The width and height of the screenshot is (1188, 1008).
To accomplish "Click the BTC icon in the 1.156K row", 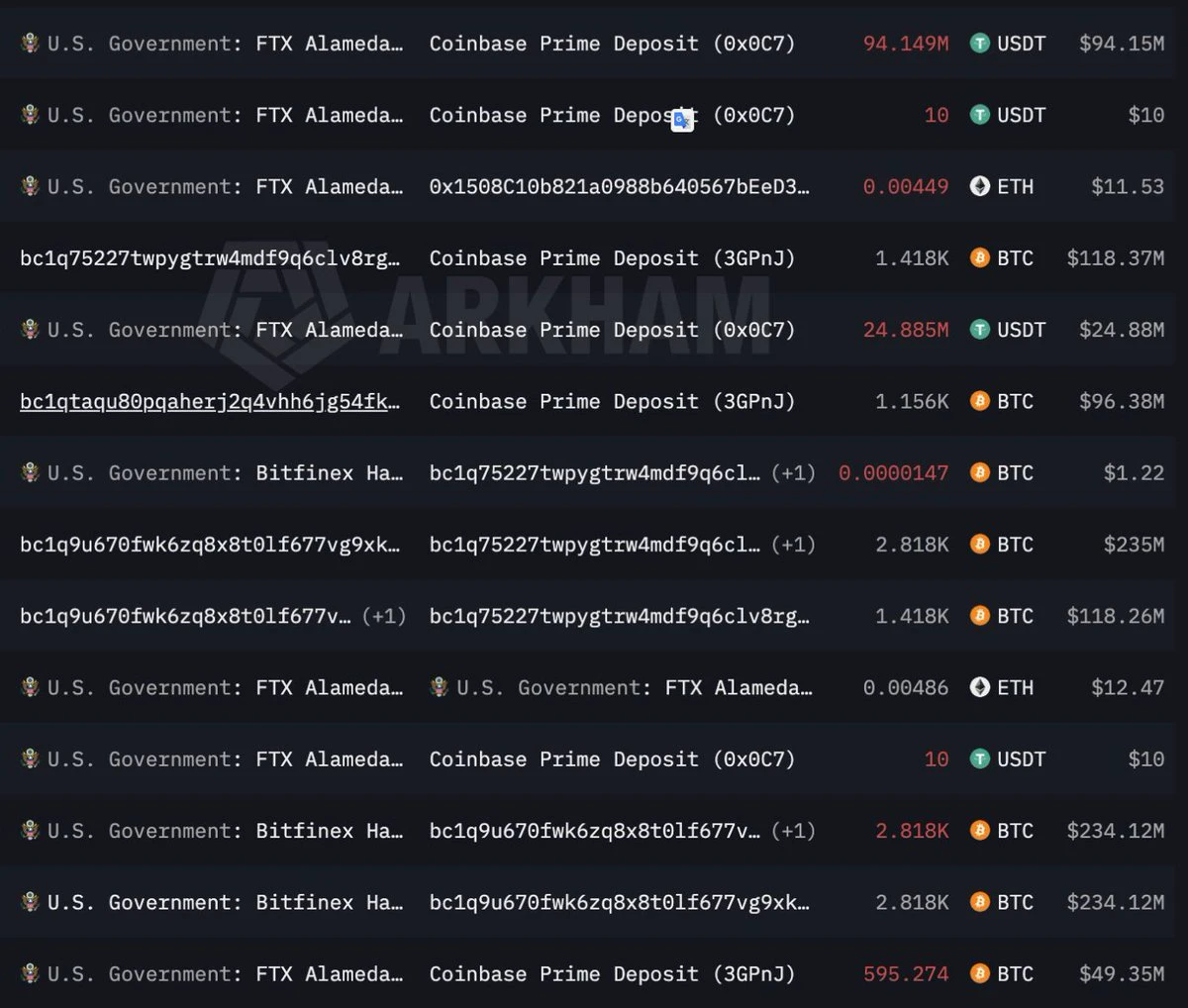I will 979,401.
